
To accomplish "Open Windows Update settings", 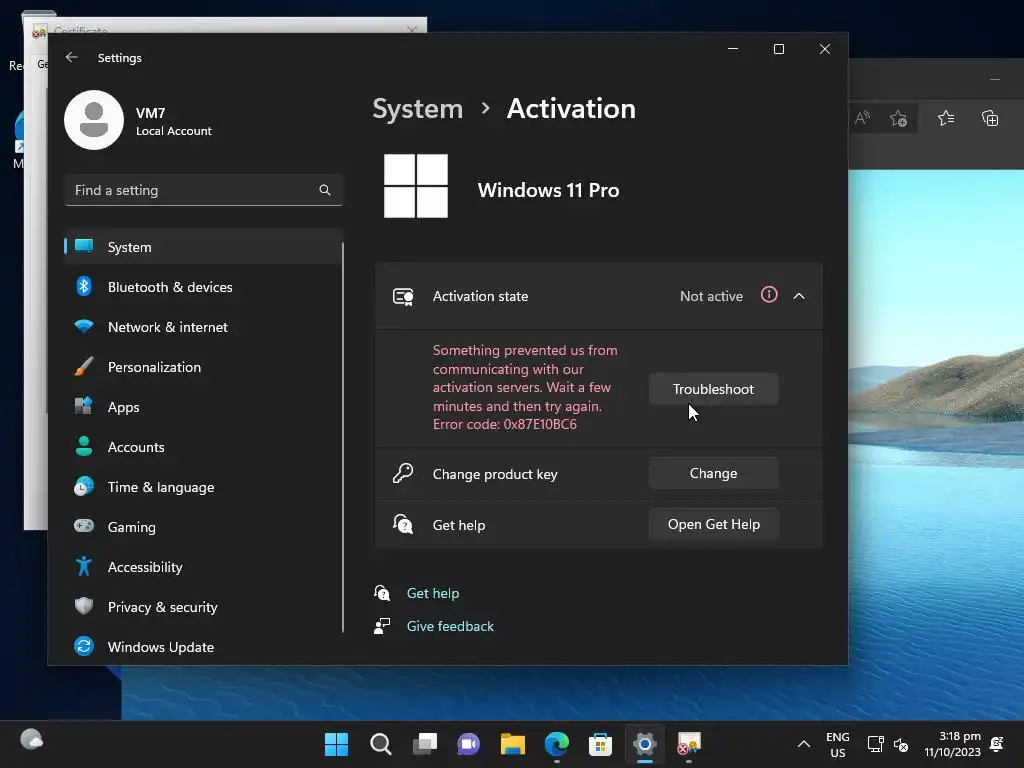I will [x=203, y=647].
